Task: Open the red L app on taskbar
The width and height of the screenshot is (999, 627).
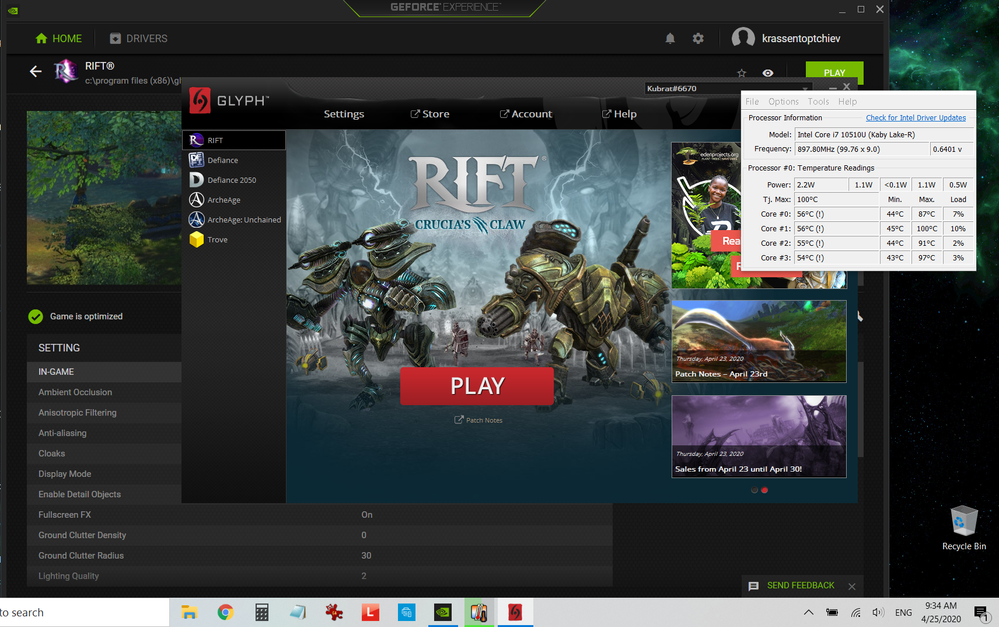Action: (x=370, y=612)
